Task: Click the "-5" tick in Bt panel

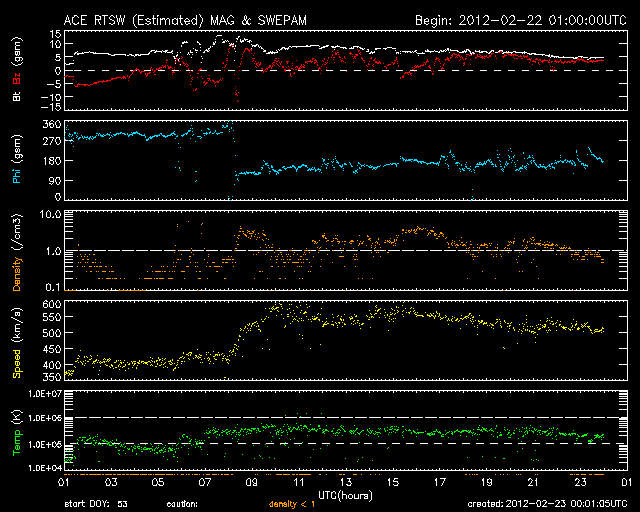Action: click(x=54, y=84)
